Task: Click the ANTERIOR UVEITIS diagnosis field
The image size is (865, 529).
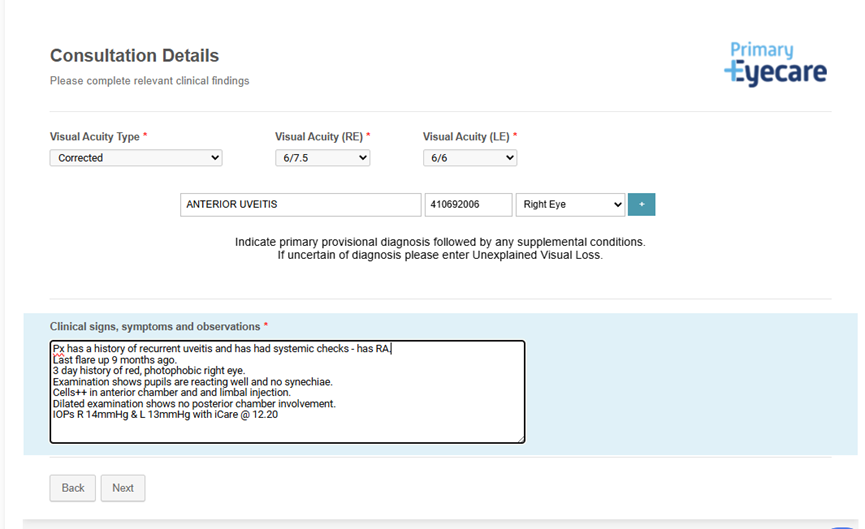Action: click(301, 205)
